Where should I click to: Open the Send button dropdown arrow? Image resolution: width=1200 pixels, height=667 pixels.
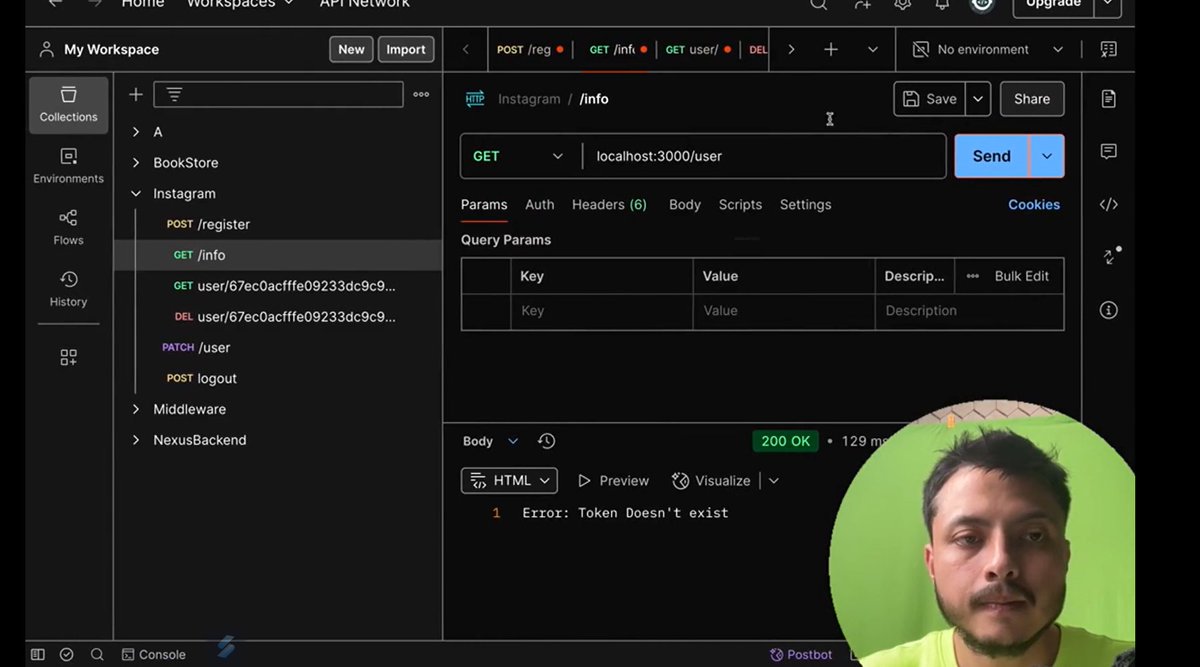(1047, 156)
